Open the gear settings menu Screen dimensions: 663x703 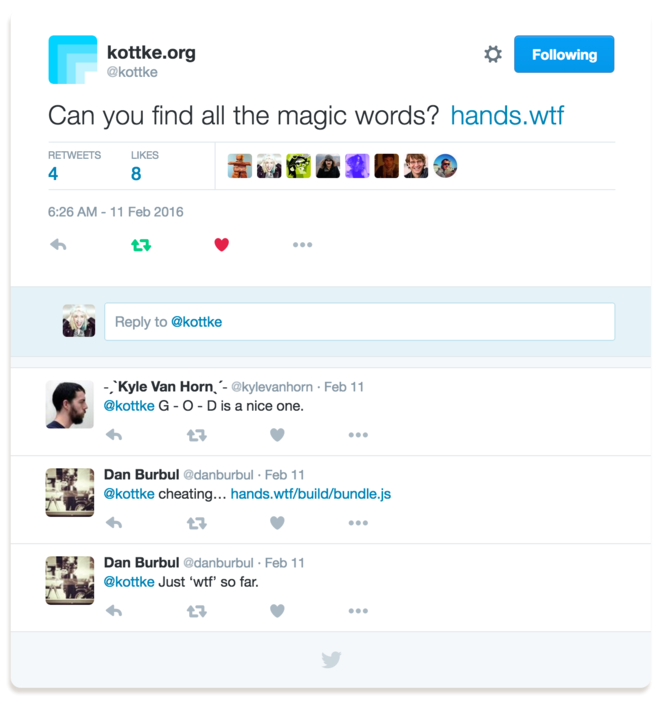pyautogui.click(x=493, y=54)
